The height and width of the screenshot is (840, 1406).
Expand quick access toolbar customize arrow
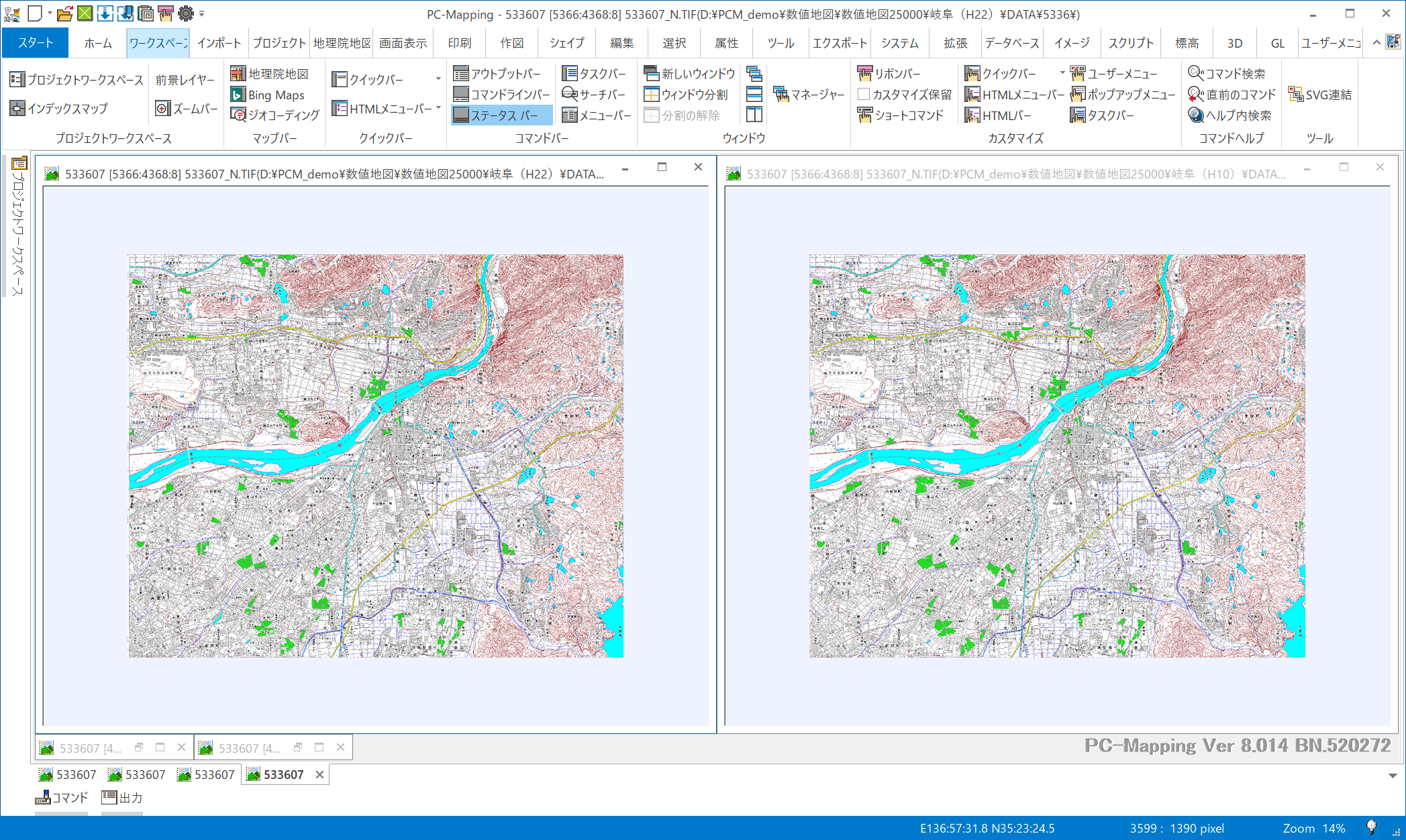[x=201, y=13]
